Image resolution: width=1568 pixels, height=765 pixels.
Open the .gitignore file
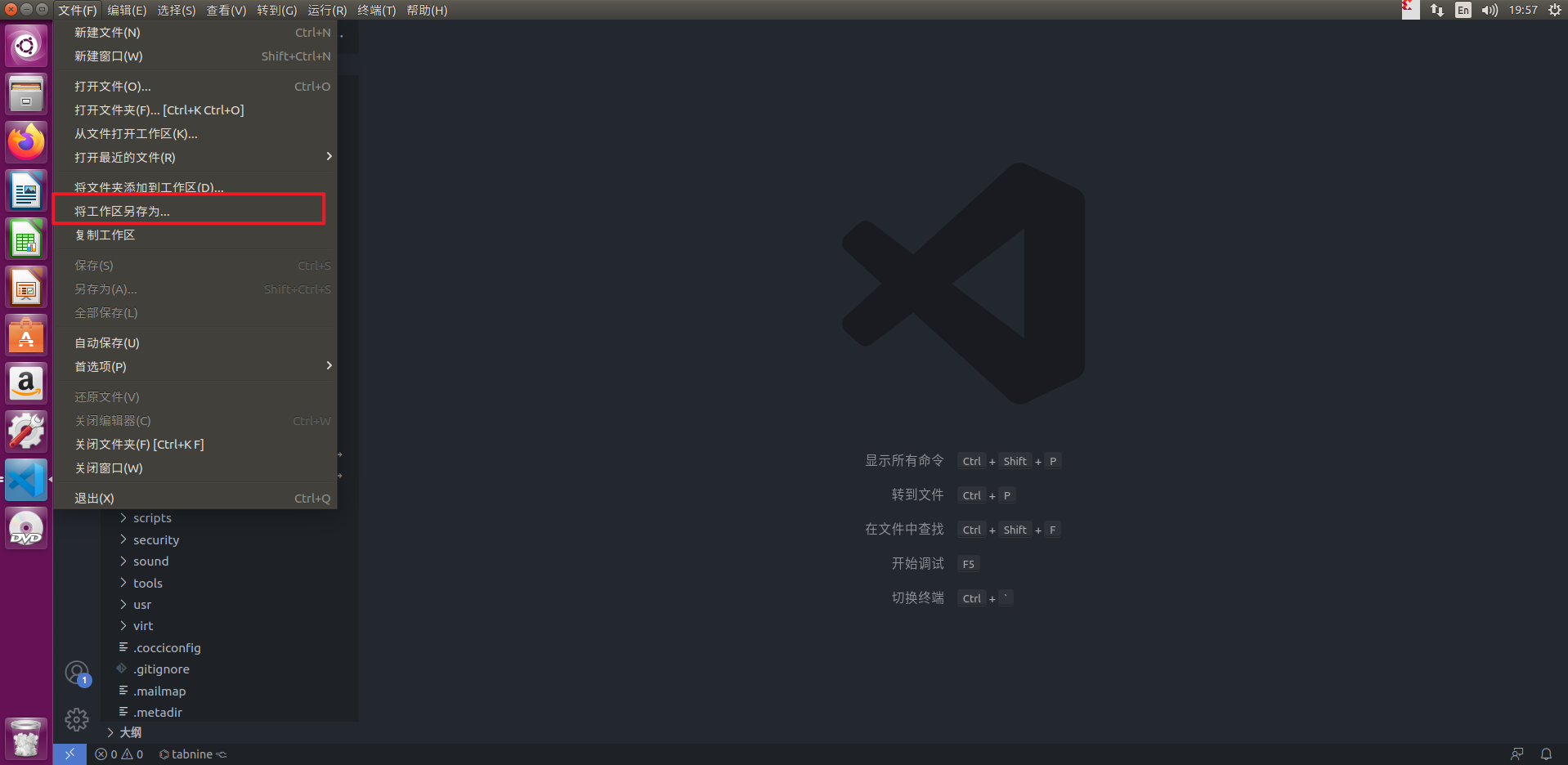(161, 669)
